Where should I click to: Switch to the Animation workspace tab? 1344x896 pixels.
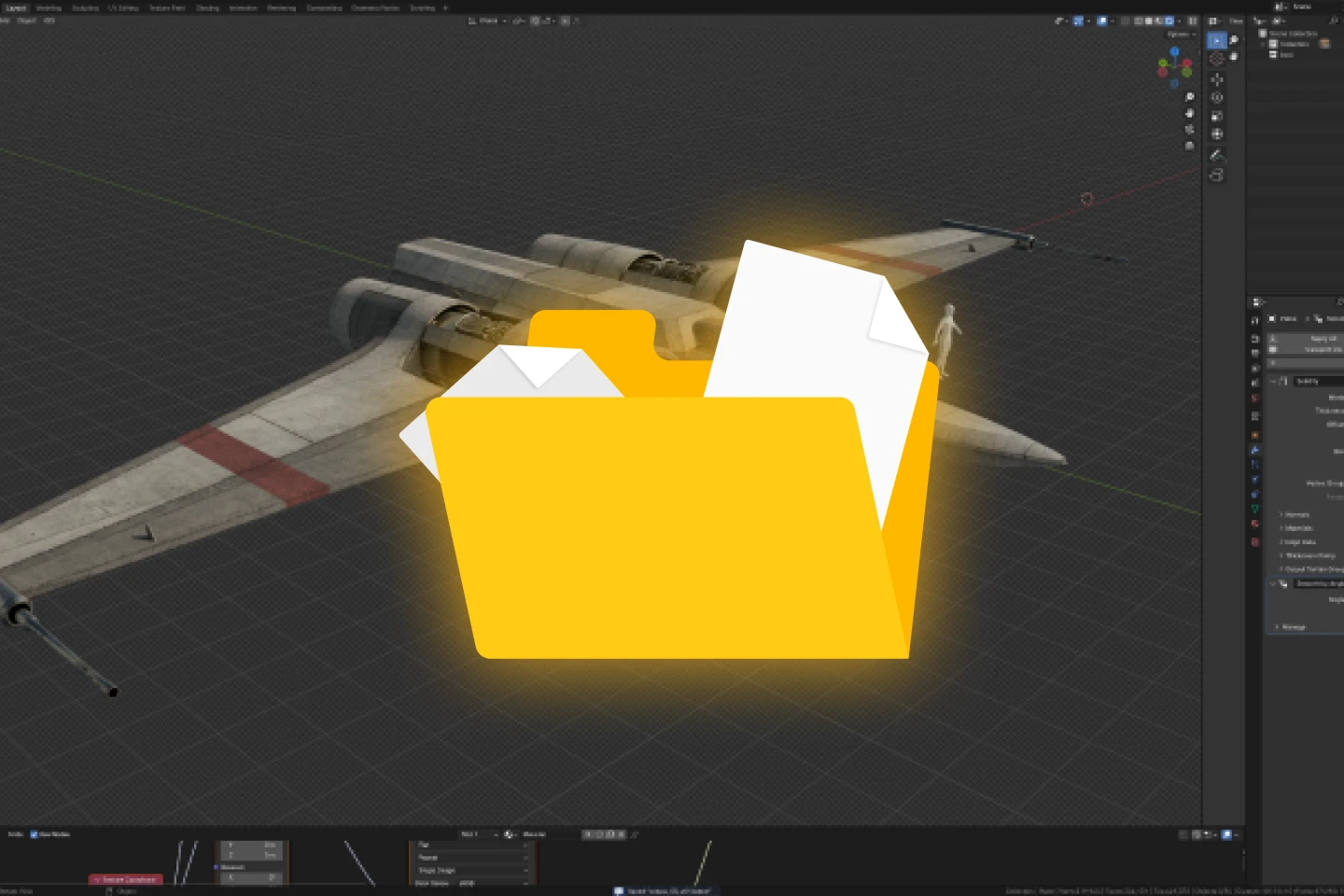tap(243, 7)
